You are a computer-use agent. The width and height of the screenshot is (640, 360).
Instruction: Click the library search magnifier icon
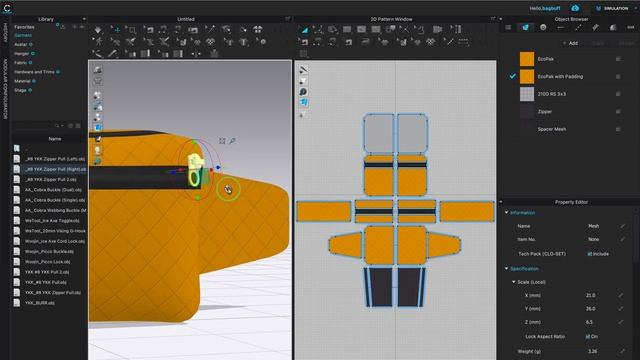point(57,126)
